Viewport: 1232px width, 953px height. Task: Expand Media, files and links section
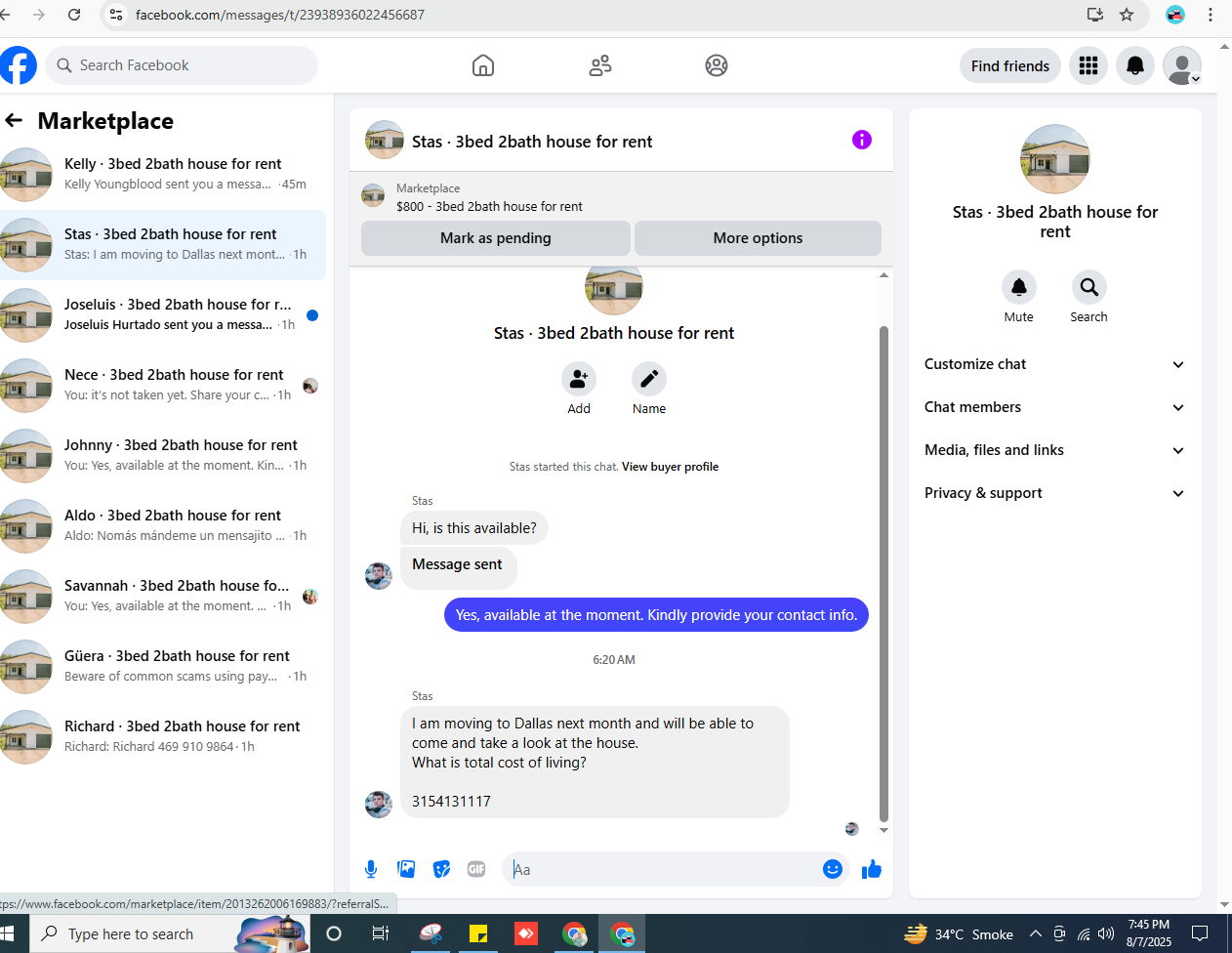click(x=1055, y=450)
